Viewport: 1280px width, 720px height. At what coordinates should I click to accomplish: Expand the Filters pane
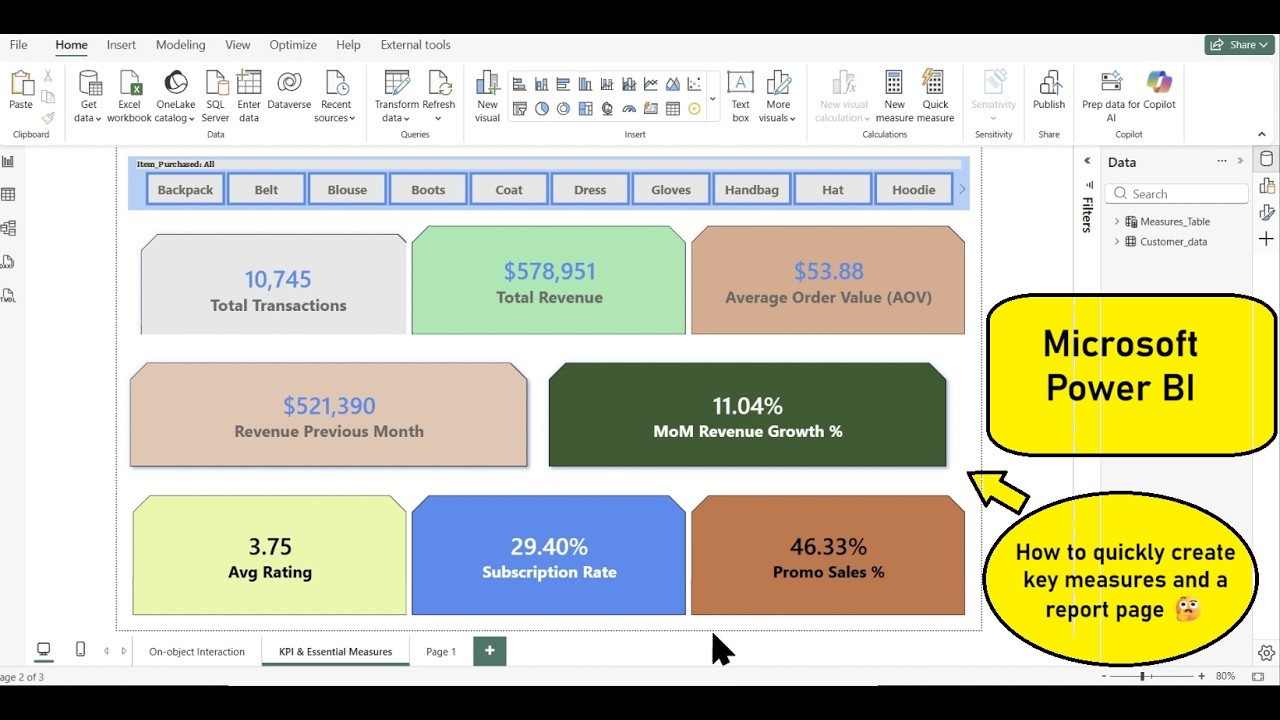point(1087,161)
